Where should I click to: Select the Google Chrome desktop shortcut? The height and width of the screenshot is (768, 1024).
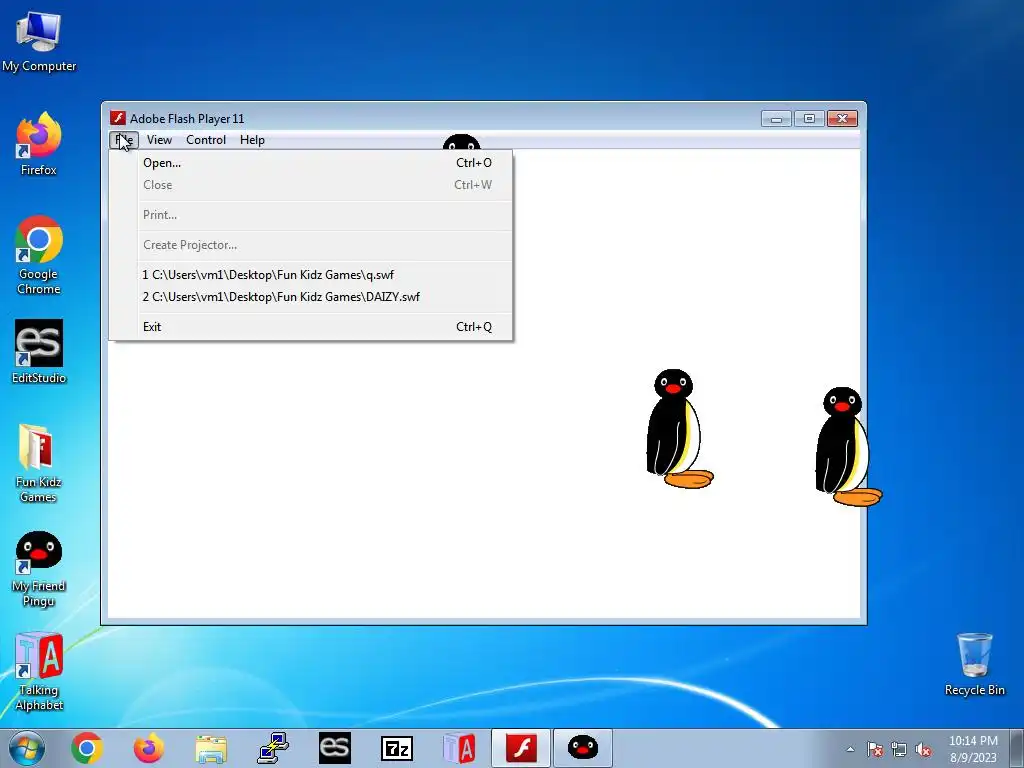point(39,255)
